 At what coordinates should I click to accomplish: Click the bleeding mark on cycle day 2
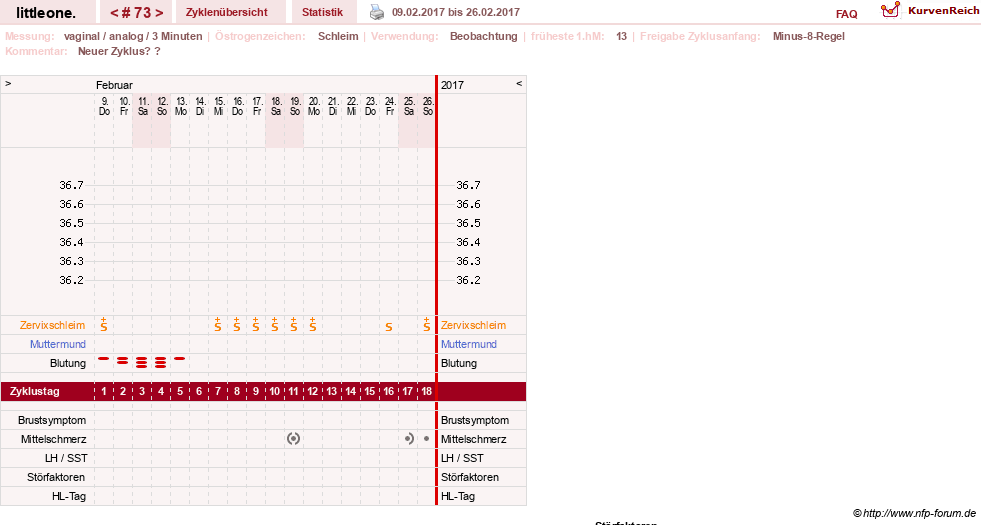(x=123, y=360)
